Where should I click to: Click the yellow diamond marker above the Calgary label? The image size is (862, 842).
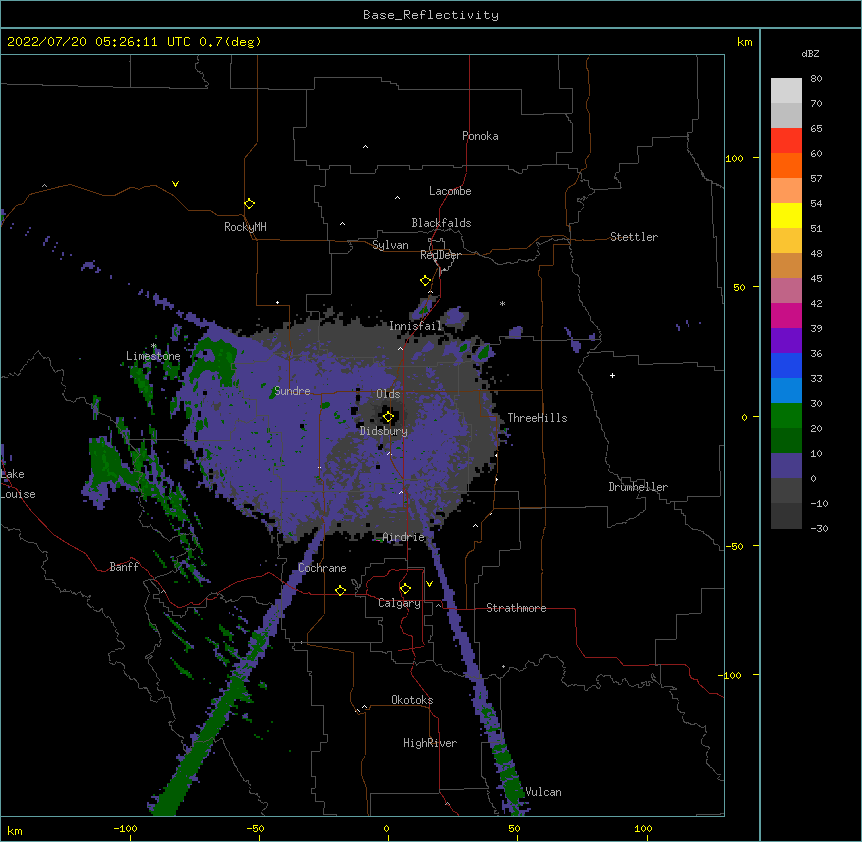[405, 589]
